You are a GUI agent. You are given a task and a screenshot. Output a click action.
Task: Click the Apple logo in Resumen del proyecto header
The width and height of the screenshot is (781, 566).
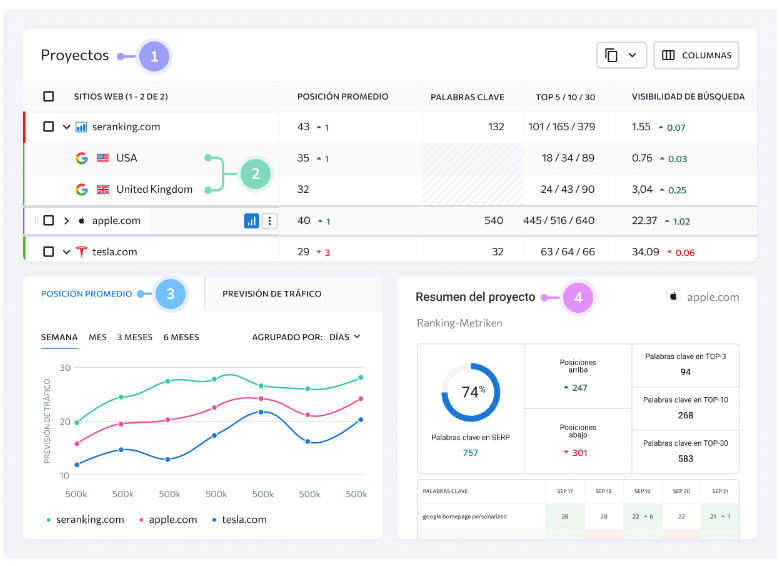pos(673,297)
